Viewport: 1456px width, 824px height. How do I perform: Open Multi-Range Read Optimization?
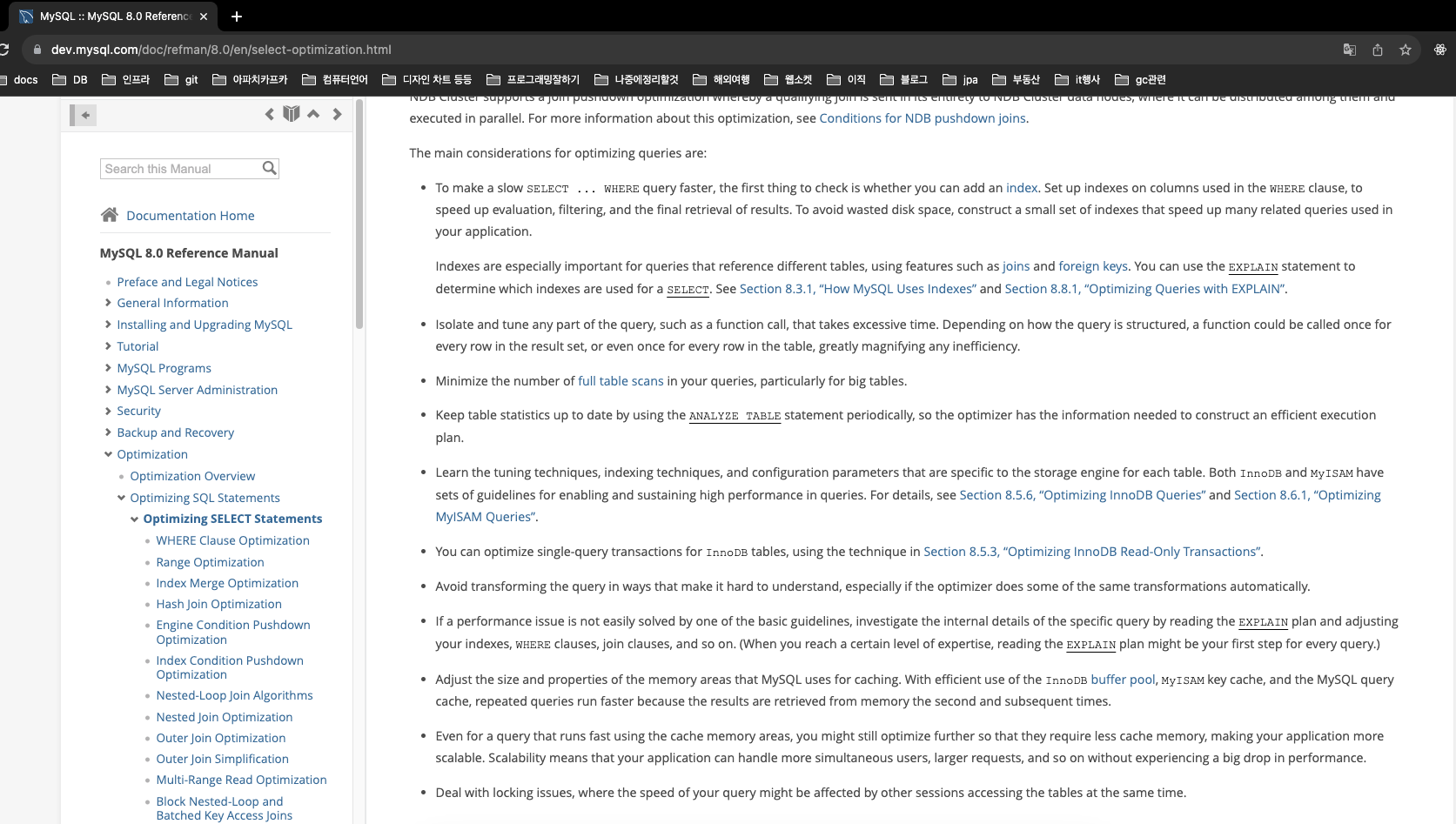[241, 780]
